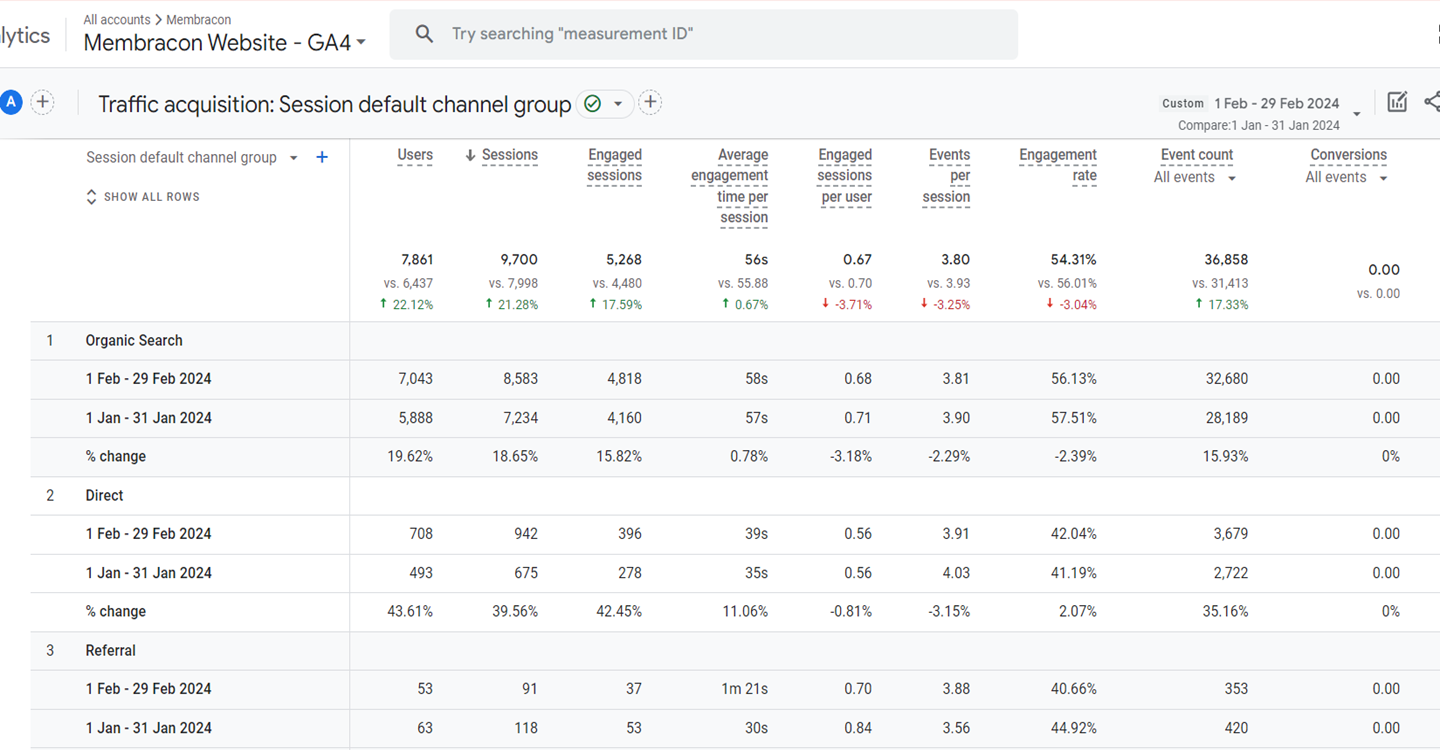The image size is (1440, 750).
Task: Open the dropdown next to the green checkmark
Action: 618,104
